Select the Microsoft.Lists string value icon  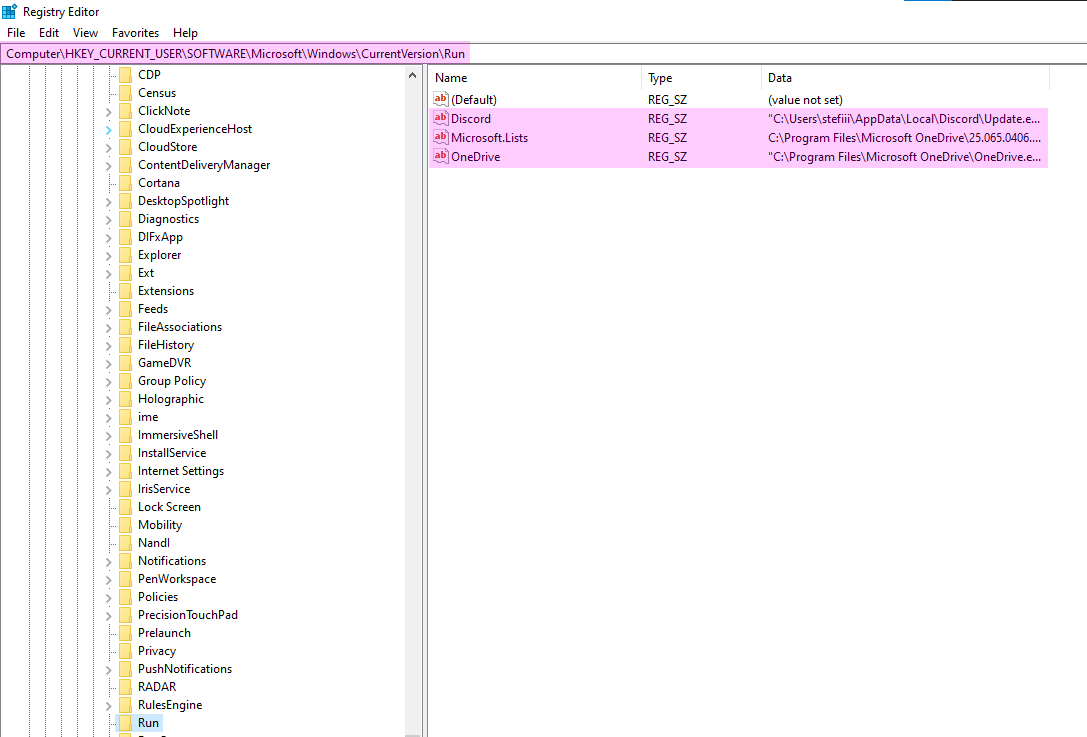coord(440,137)
